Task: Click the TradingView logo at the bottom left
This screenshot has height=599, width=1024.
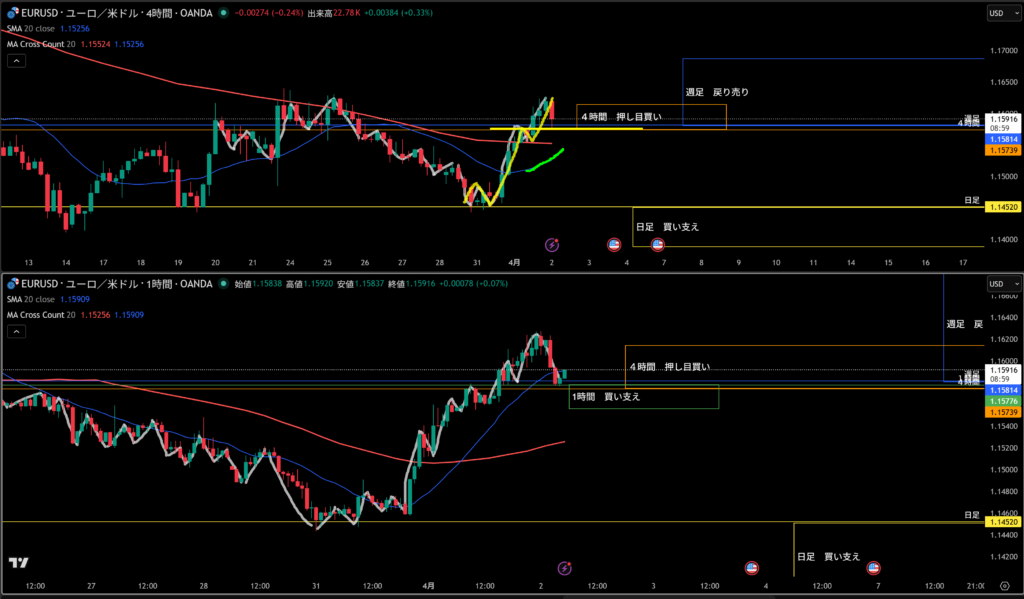Action: point(17,563)
